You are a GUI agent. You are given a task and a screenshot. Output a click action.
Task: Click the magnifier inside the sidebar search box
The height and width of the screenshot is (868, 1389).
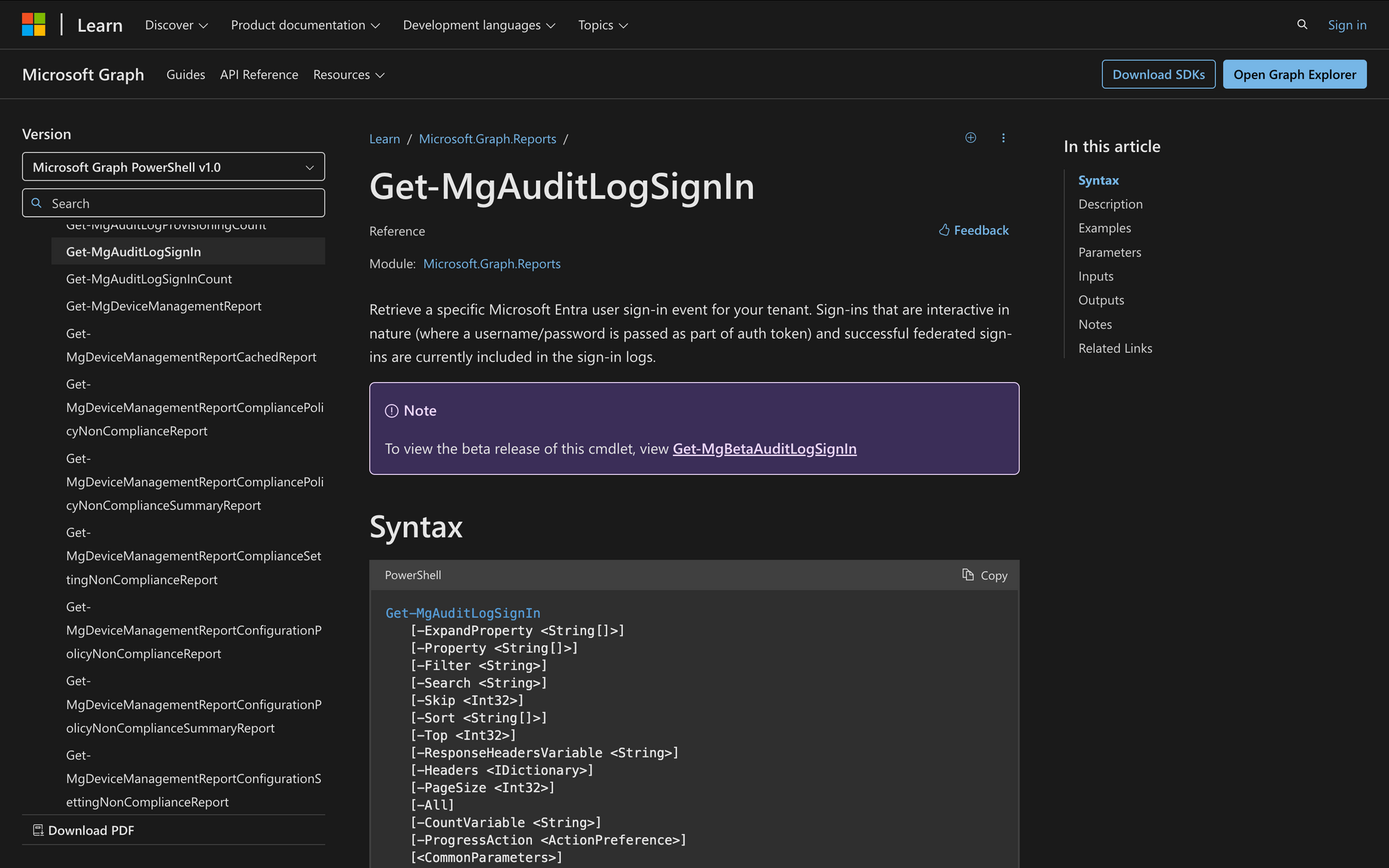click(x=36, y=202)
